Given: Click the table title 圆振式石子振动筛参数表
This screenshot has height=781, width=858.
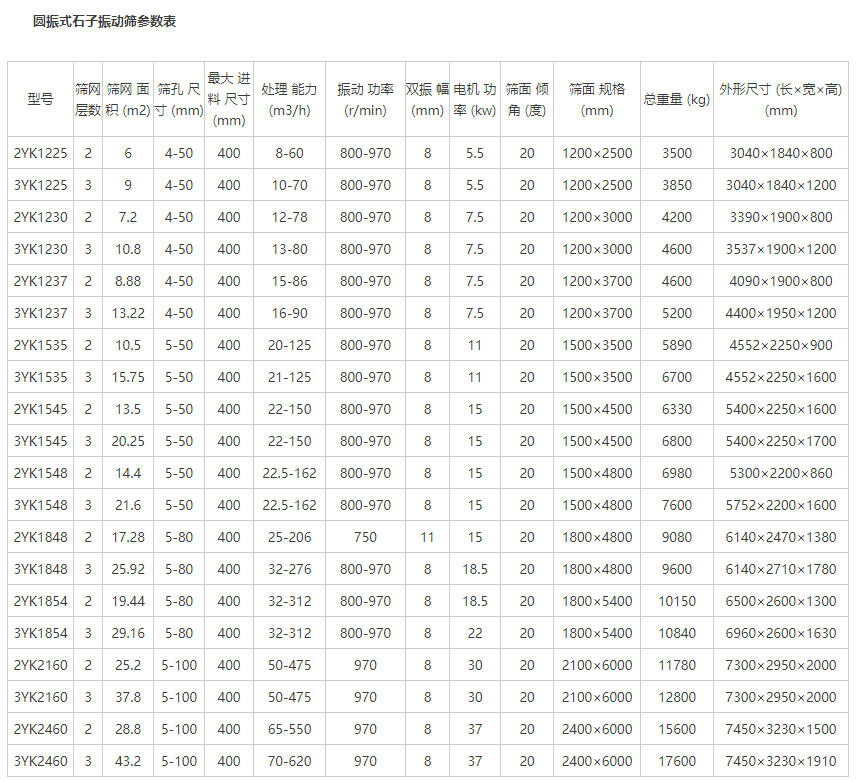Looking at the screenshot, I should pos(104,21).
